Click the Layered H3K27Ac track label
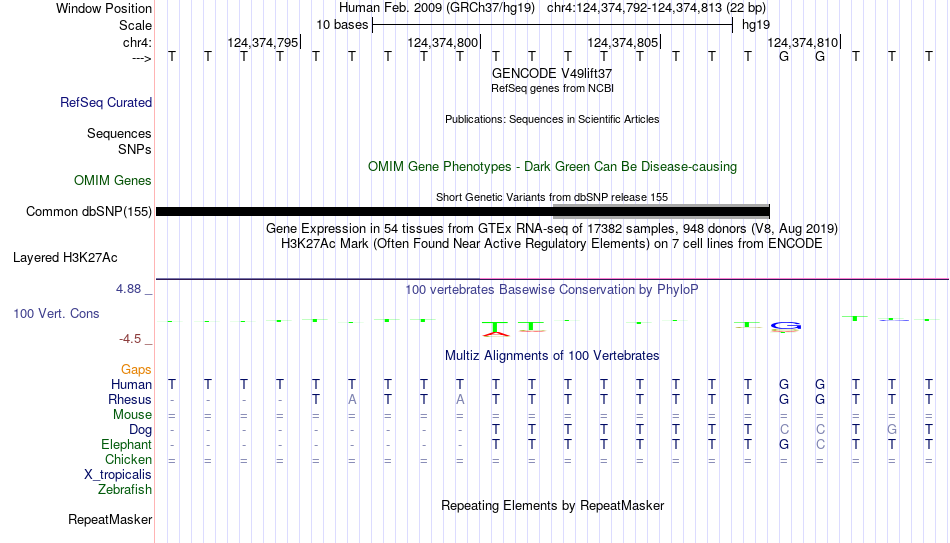Viewport: 950px width, 543px height. click(x=65, y=258)
